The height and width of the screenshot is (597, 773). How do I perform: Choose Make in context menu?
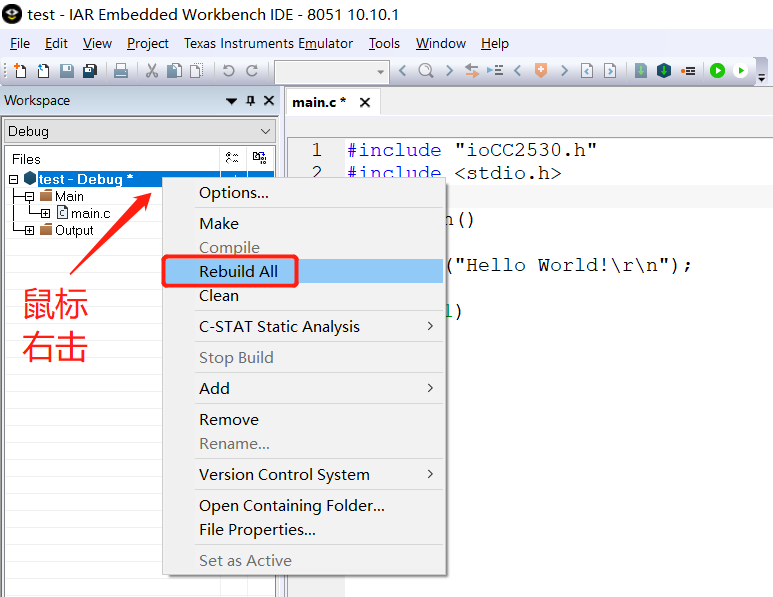click(304, 223)
